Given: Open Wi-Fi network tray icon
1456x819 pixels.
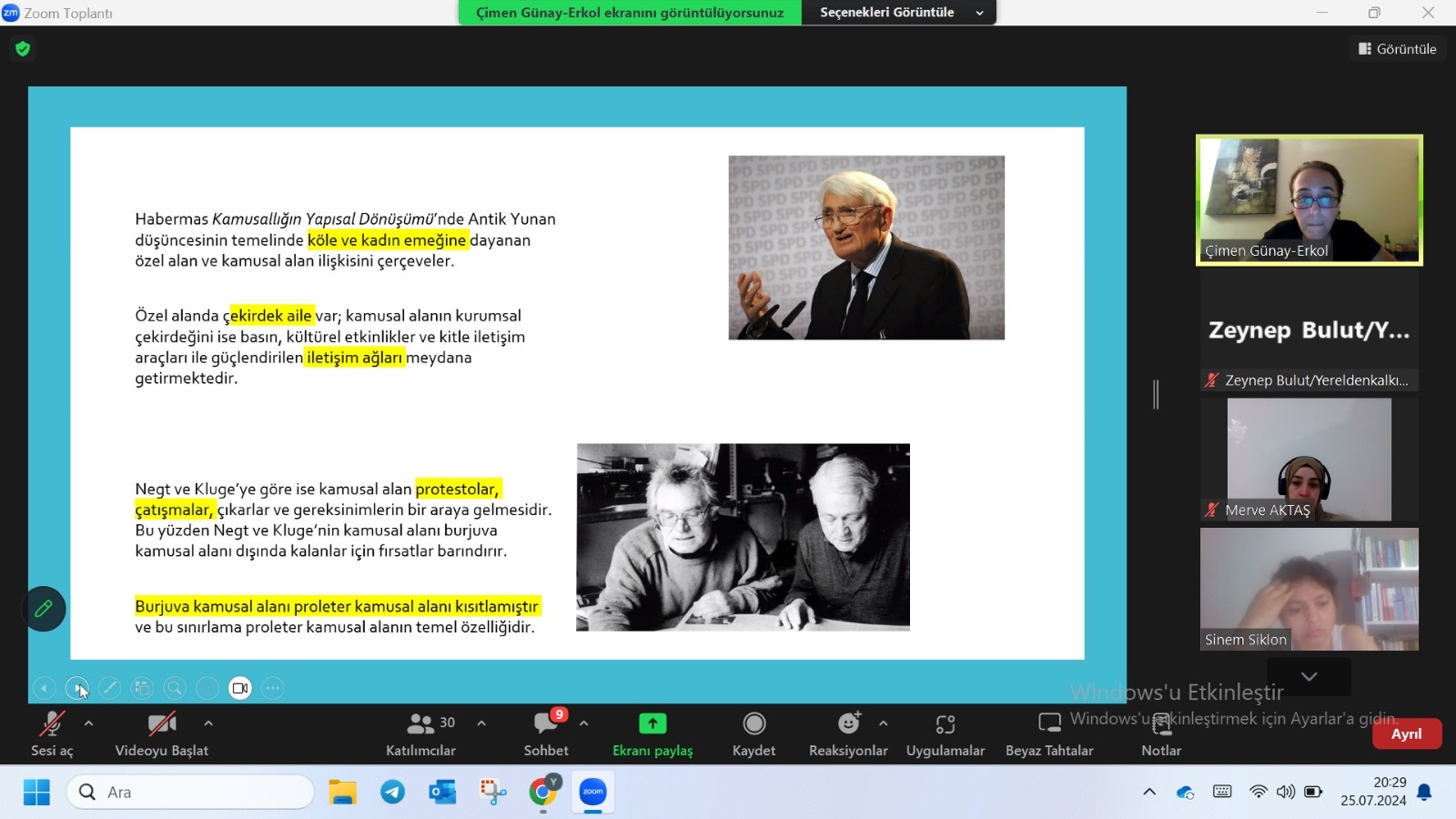Looking at the screenshot, I should (x=1259, y=792).
